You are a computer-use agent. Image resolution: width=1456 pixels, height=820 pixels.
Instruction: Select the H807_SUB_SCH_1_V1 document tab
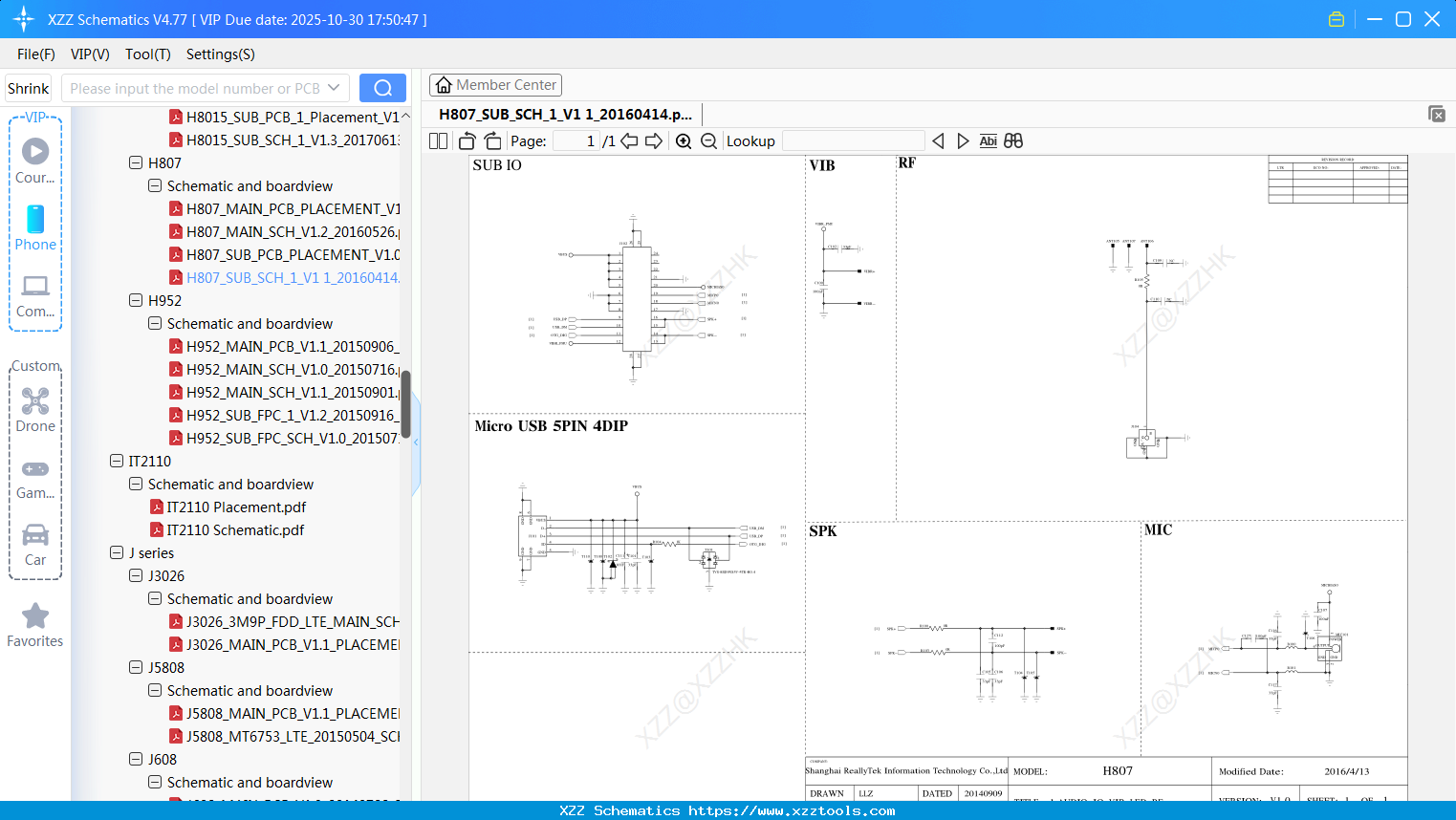tap(566, 114)
